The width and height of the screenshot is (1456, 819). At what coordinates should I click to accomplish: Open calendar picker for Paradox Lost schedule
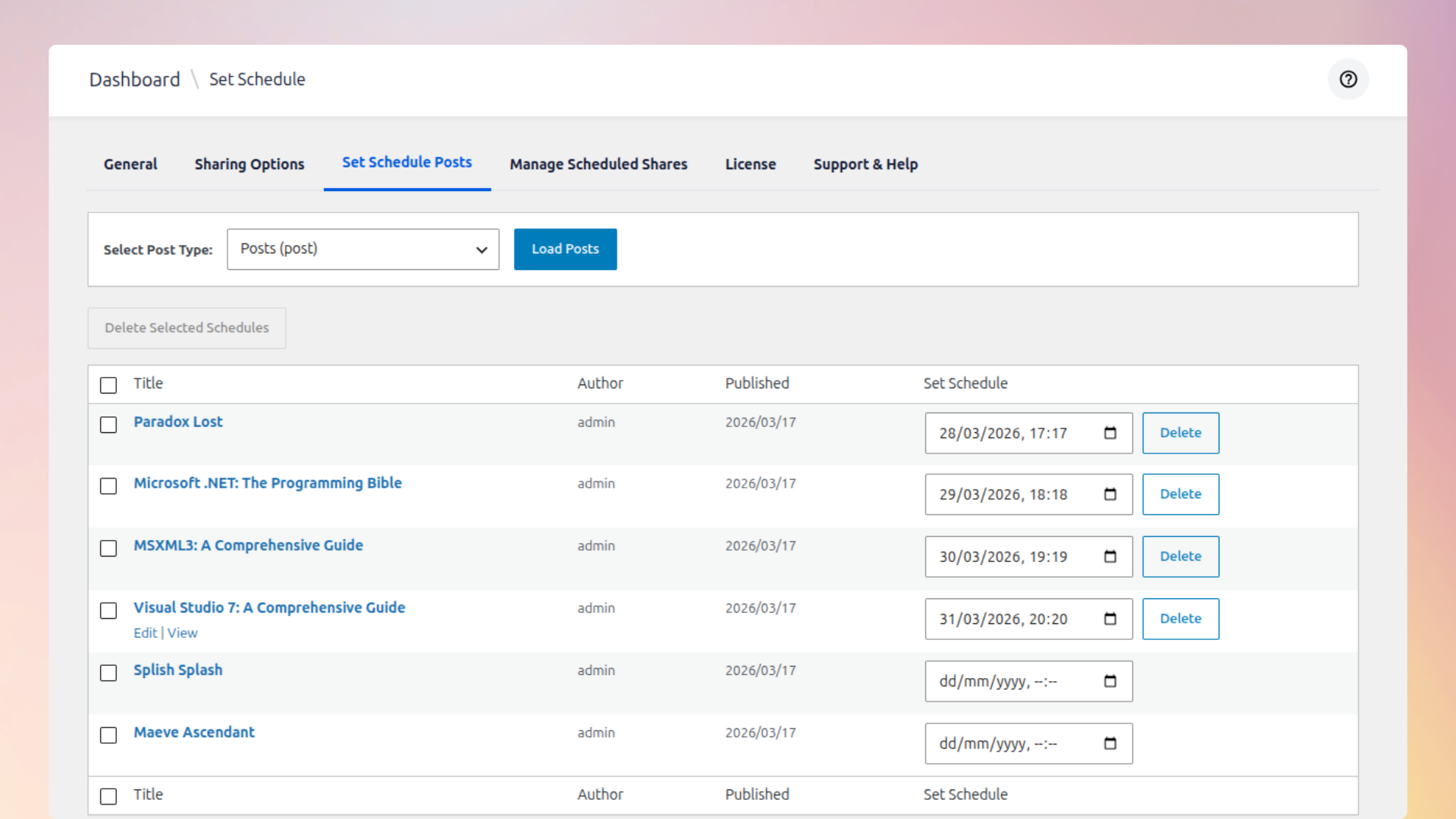[x=1110, y=433]
